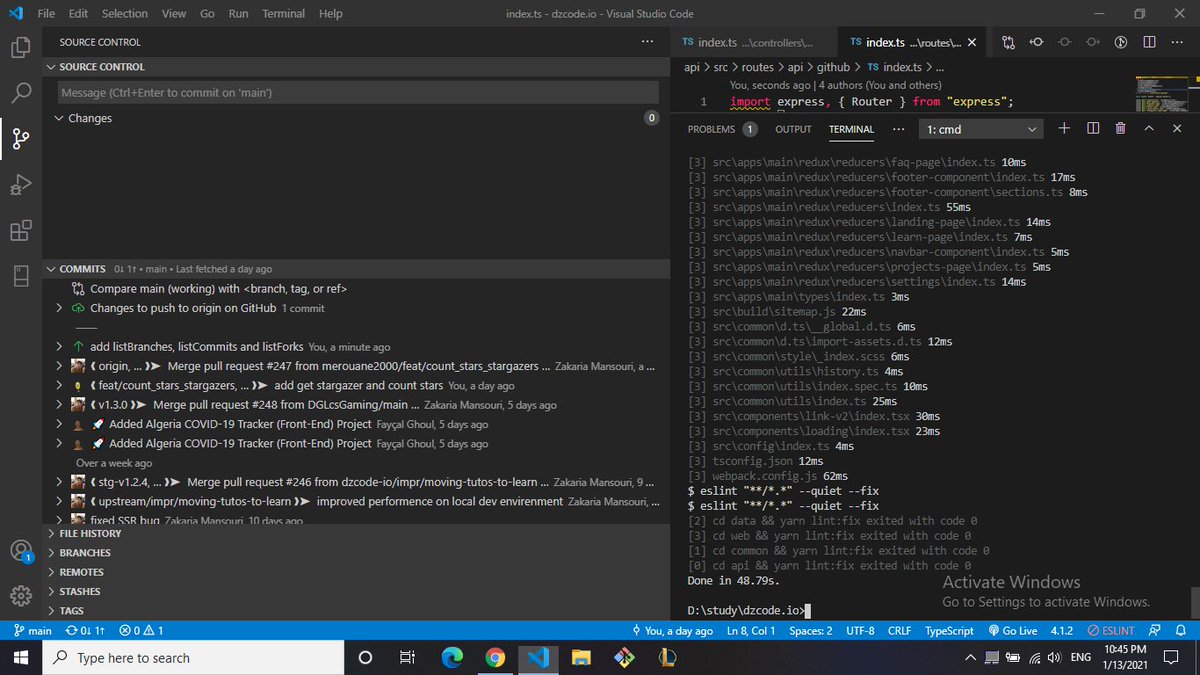The width and height of the screenshot is (1200, 675).
Task: Click Go Live in status bar
Action: (x=1013, y=631)
